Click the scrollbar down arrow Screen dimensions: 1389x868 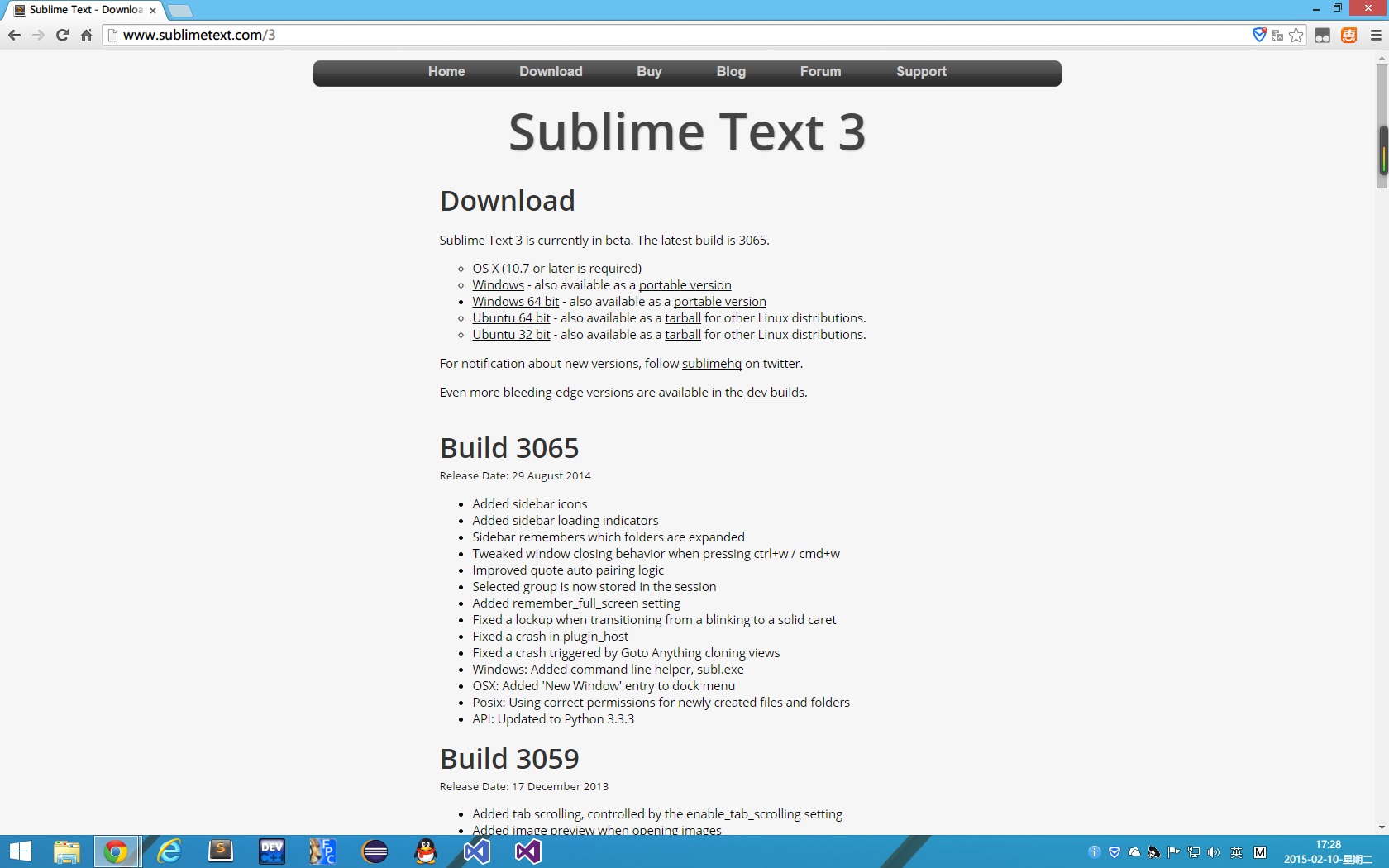click(1382, 827)
